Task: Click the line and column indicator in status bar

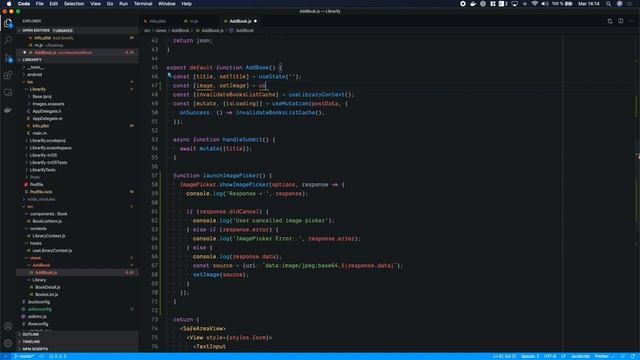Action: [x=504, y=356]
